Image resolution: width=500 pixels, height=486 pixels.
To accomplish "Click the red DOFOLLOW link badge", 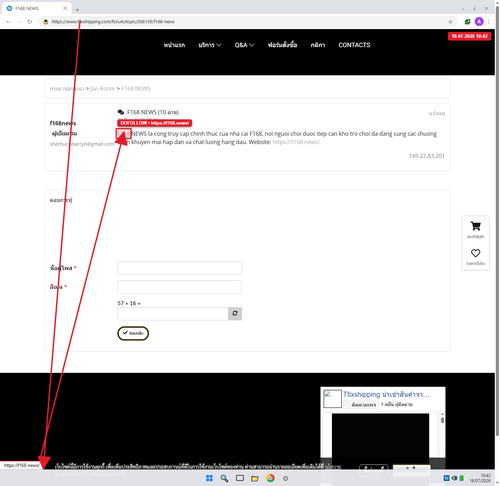I will pyautogui.click(x=155, y=123).
